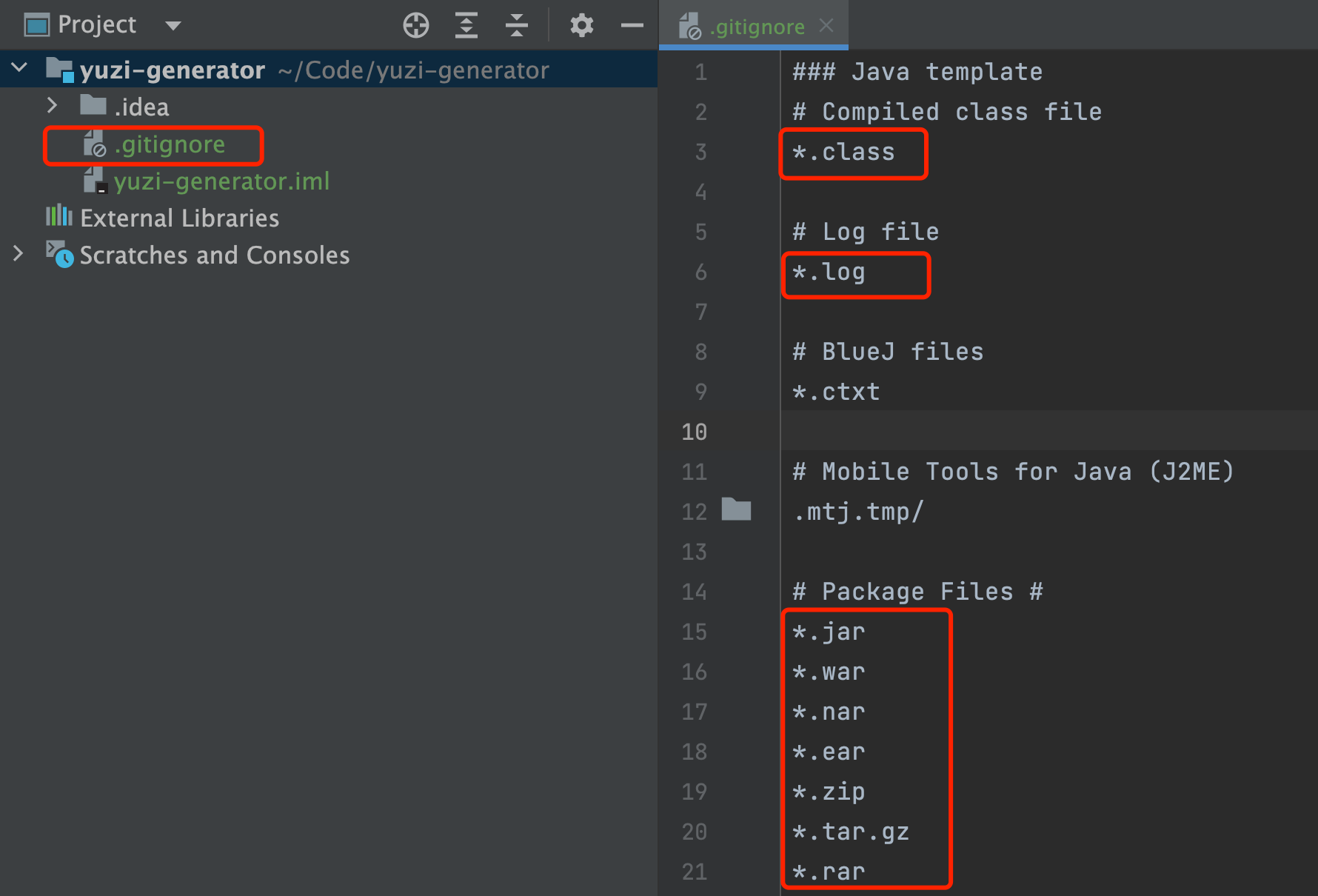Expand Scratches and Consoles node
The height and width of the screenshot is (896, 1318).
point(19,254)
